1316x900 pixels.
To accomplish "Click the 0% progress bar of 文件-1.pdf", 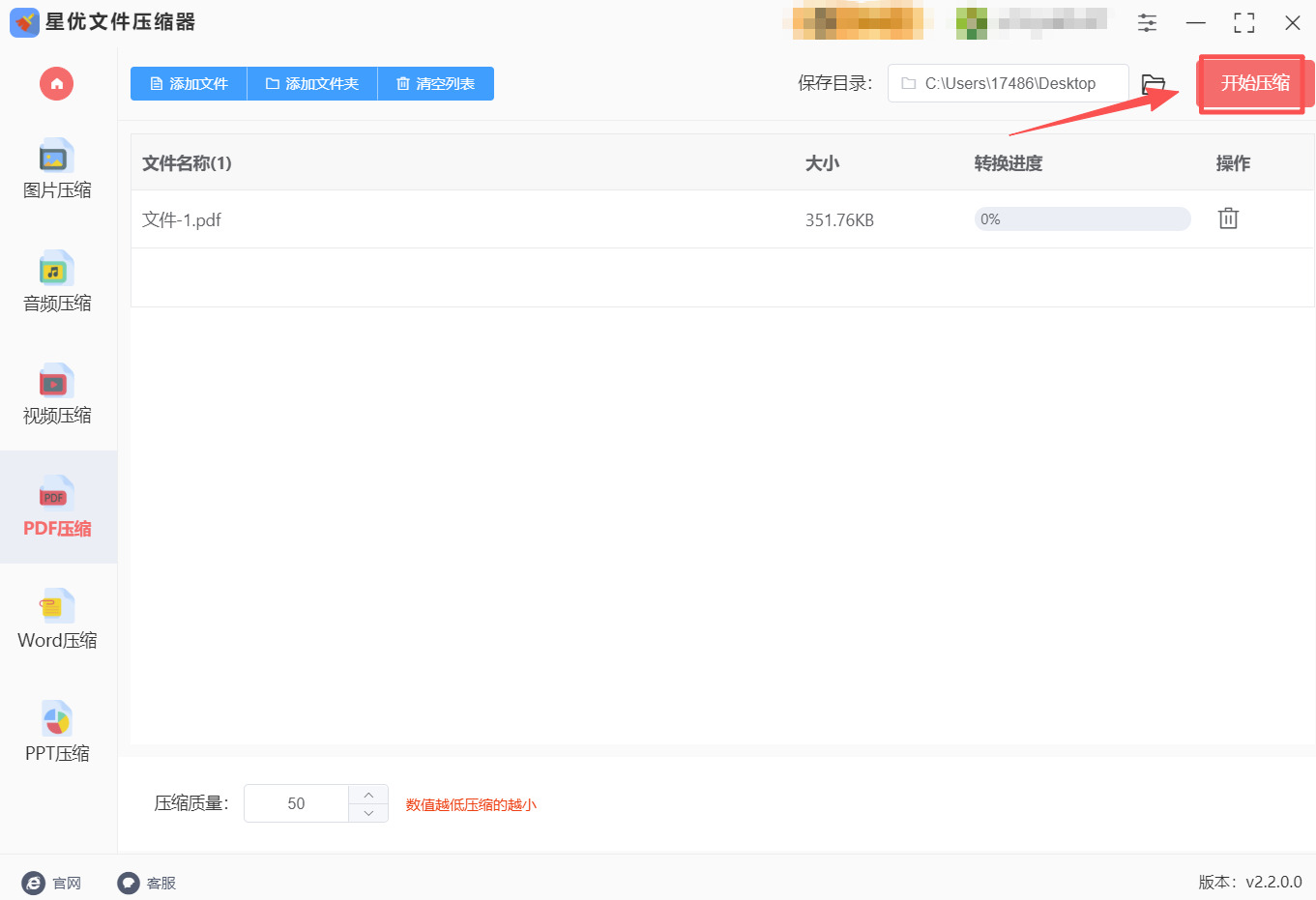I will (1082, 218).
